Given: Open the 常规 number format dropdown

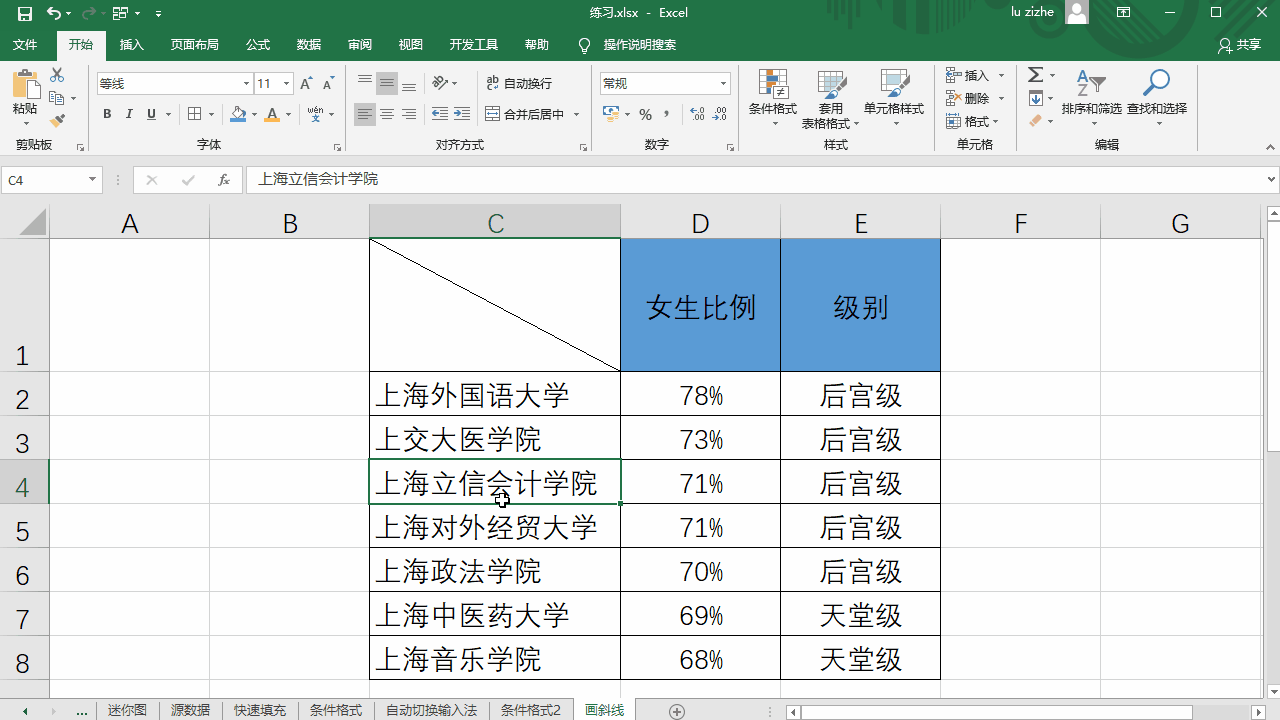Looking at the screenshot, I should 723,84.
